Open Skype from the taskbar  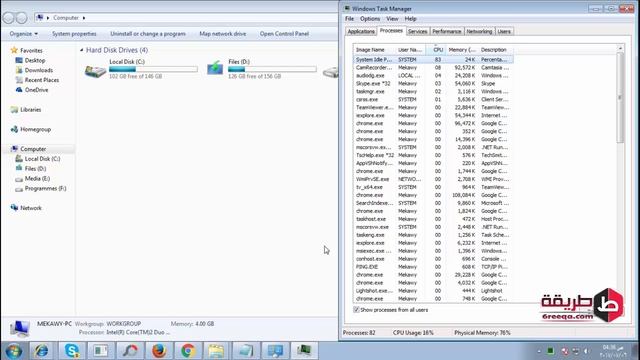click(x=71, y=351)
